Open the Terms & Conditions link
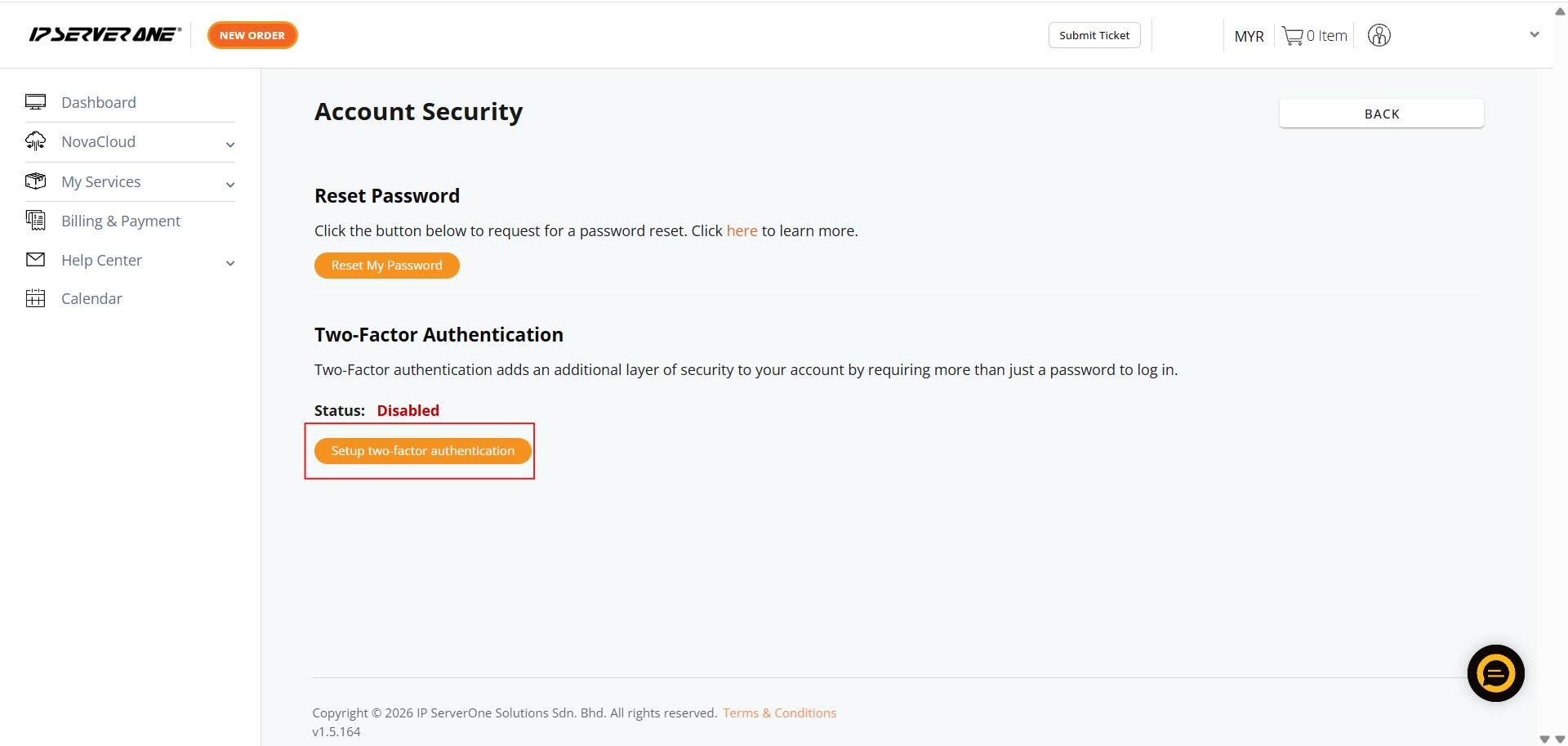 point(779,712)
